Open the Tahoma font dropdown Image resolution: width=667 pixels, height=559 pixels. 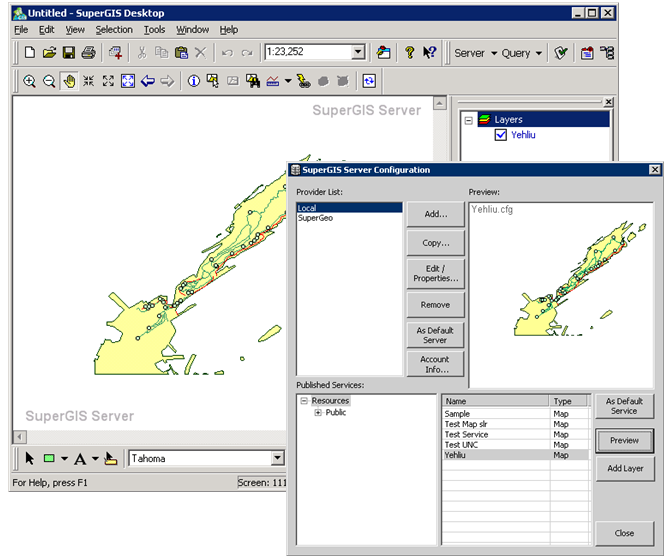tap(277, 459)
